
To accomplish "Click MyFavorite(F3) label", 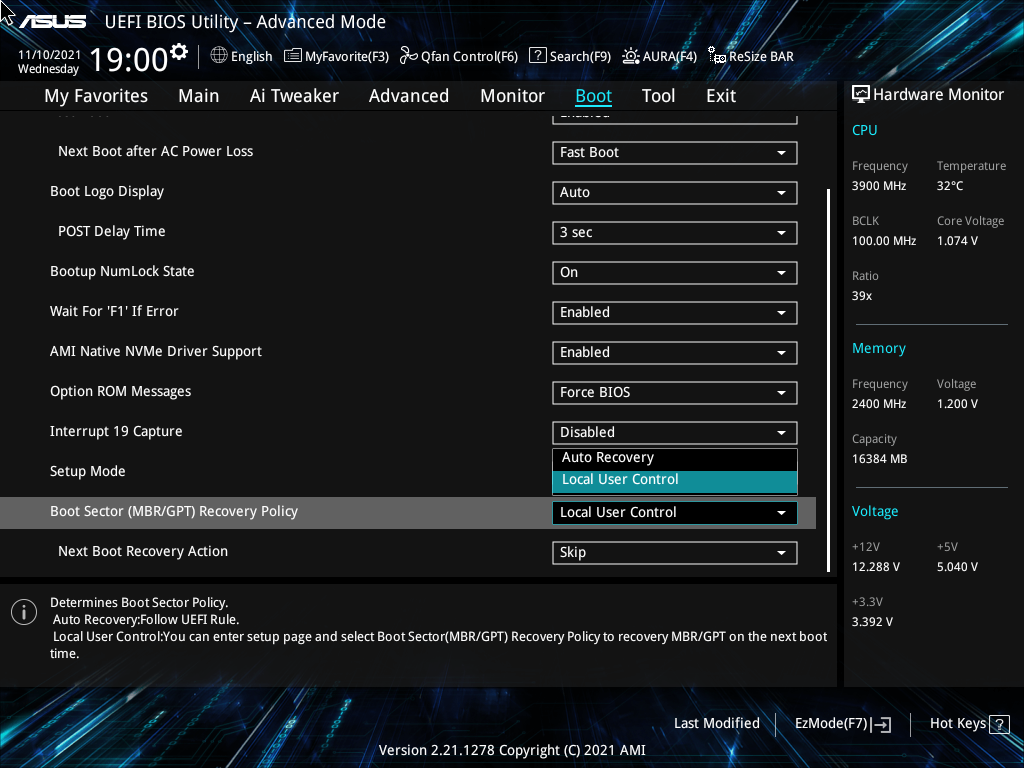I will (347, 56).
